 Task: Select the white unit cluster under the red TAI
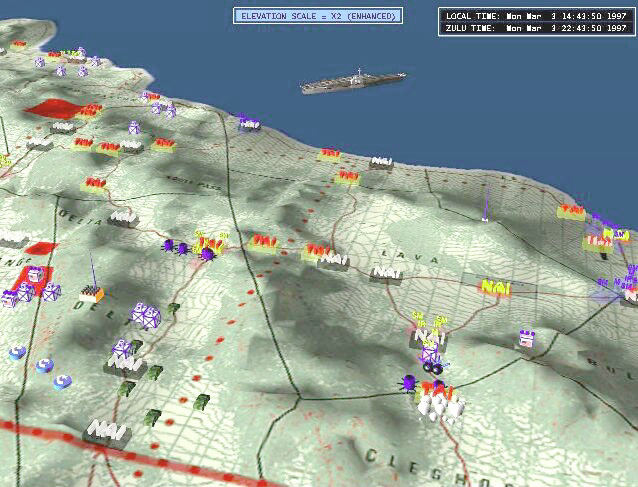pos(441,408)
